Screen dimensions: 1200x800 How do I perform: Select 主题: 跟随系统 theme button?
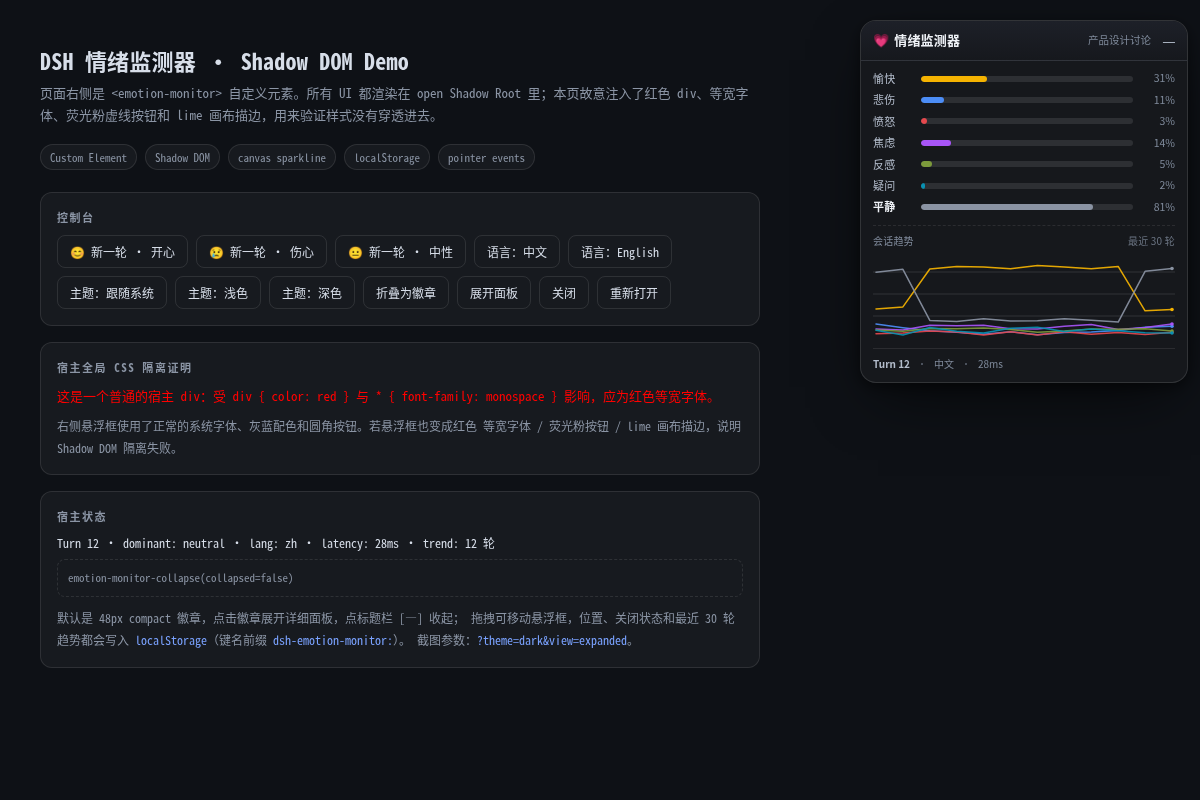pos(112,293)
